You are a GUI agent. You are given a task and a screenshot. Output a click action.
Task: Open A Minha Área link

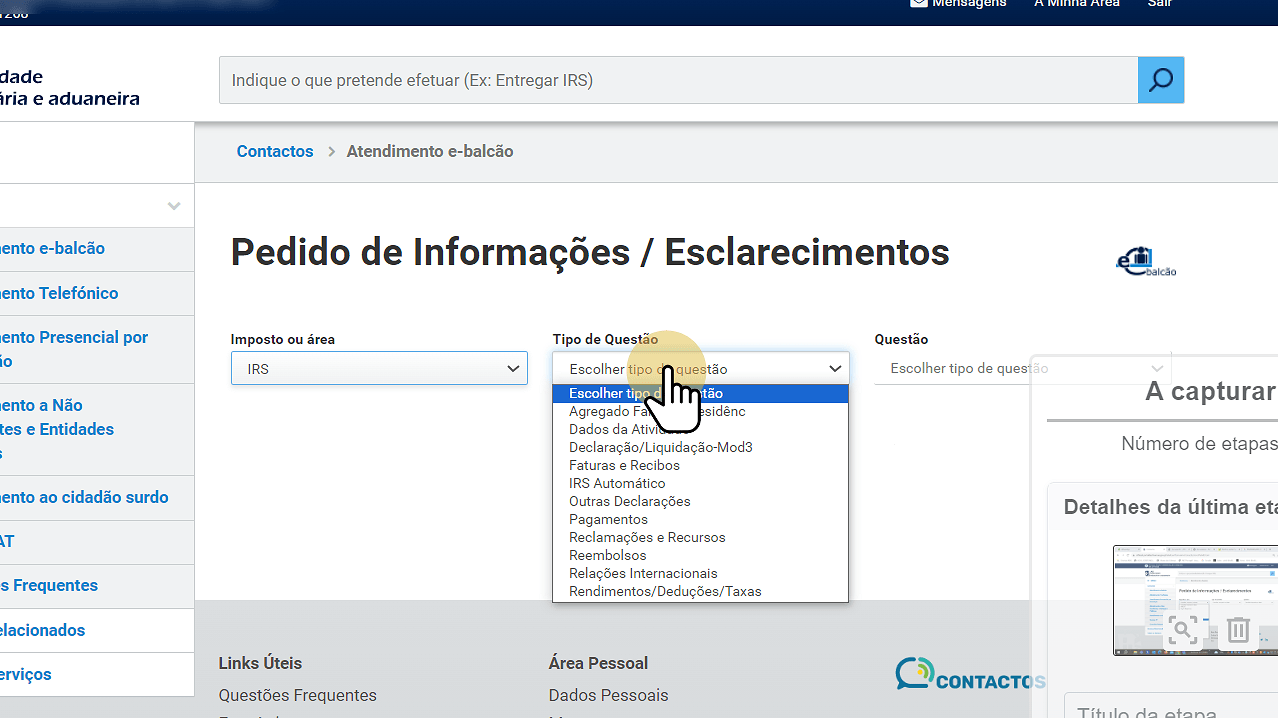tap(1076, 4)
